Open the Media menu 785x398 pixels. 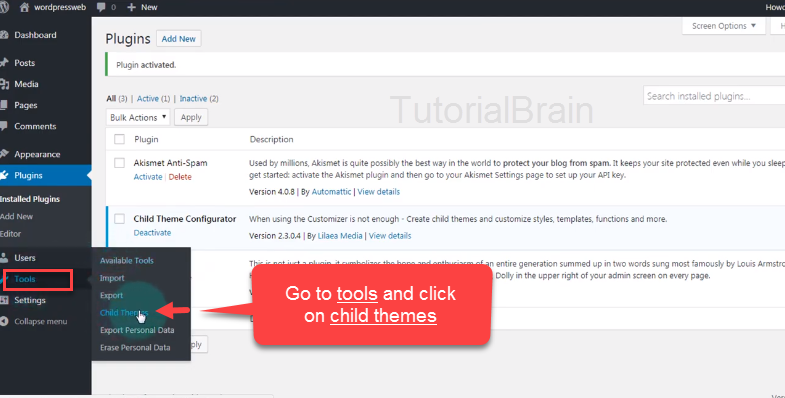point(26,84)
